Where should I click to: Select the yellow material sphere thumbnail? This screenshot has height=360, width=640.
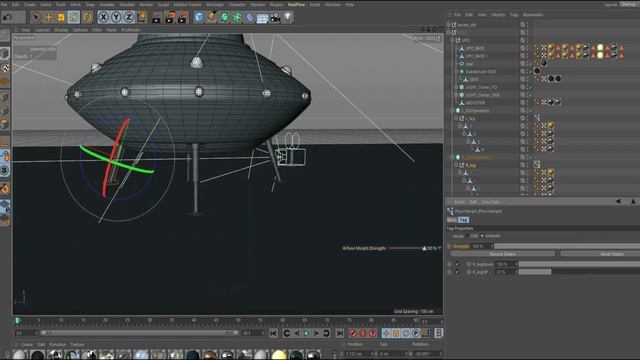tap(279, 355)
